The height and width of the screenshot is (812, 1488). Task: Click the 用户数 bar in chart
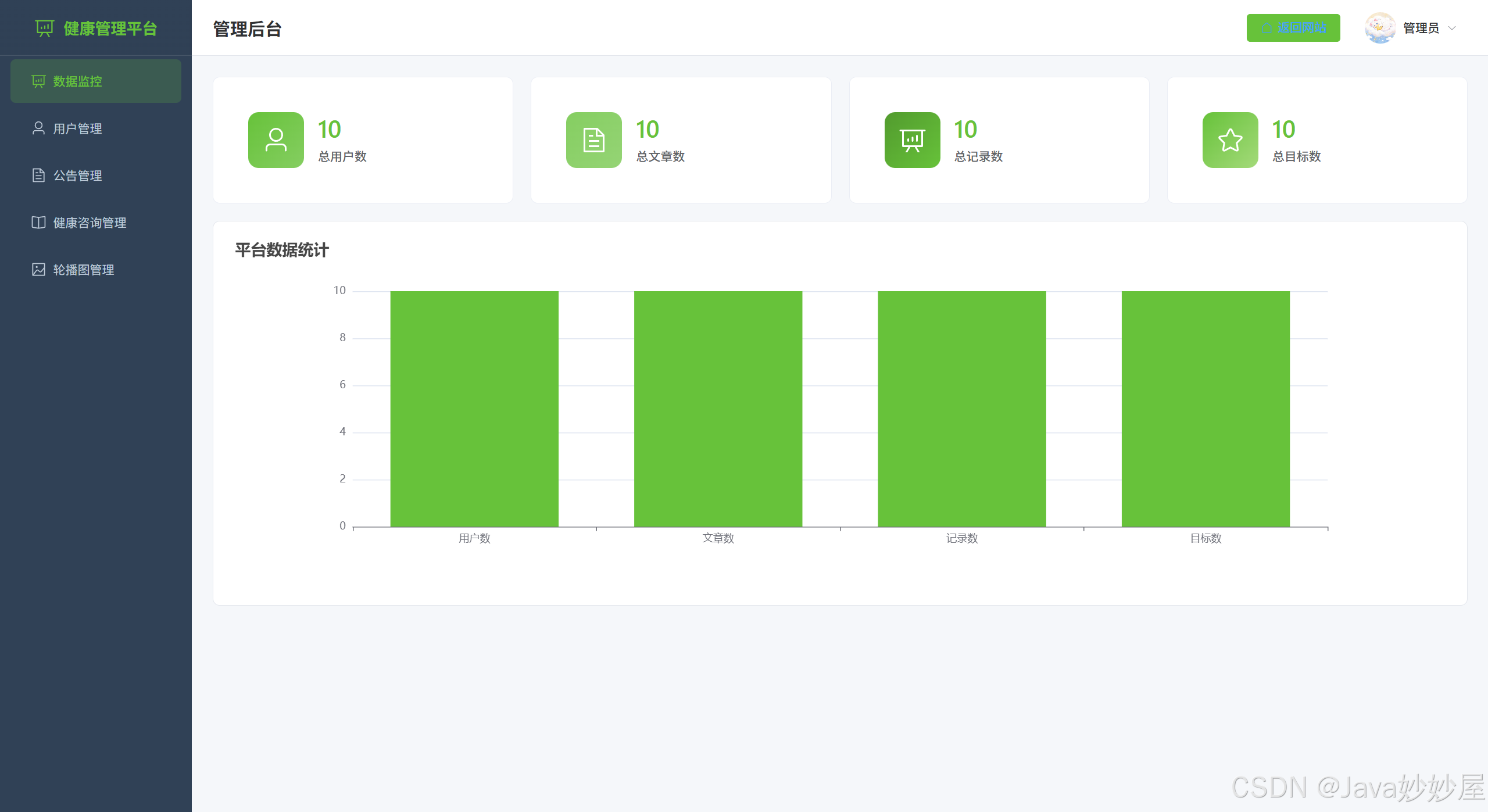[474, 409]
